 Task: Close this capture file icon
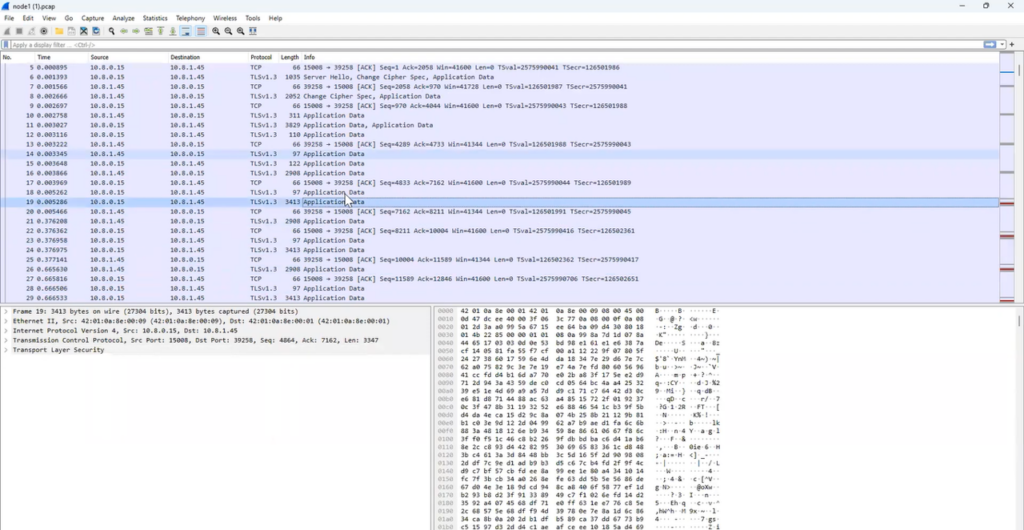(x=84, y=31)
